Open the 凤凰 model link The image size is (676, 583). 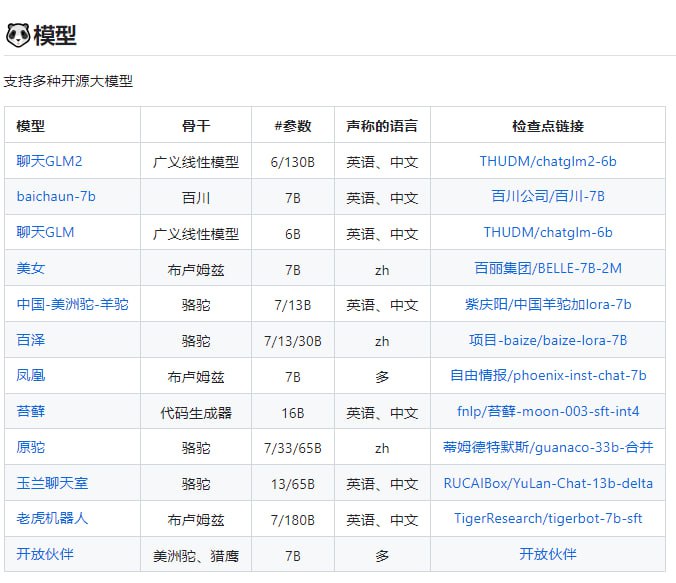(31, 376)
